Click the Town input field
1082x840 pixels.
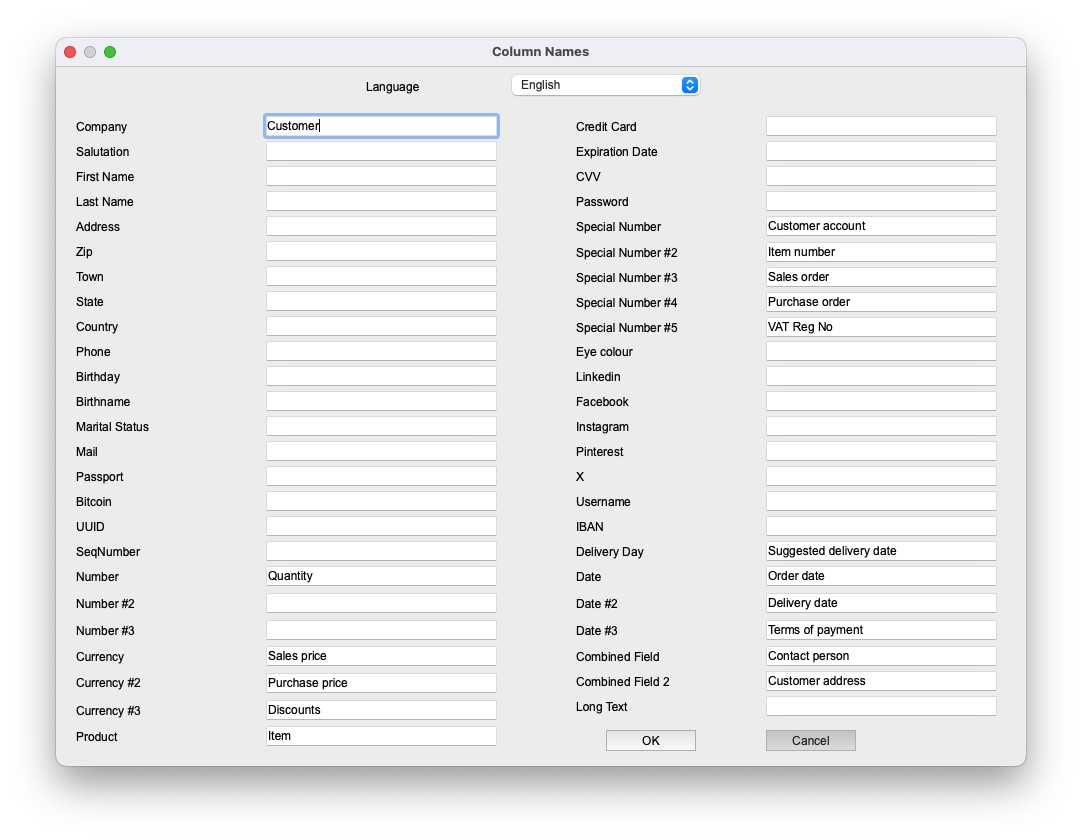pyautogui.click(x=381, y=276)
